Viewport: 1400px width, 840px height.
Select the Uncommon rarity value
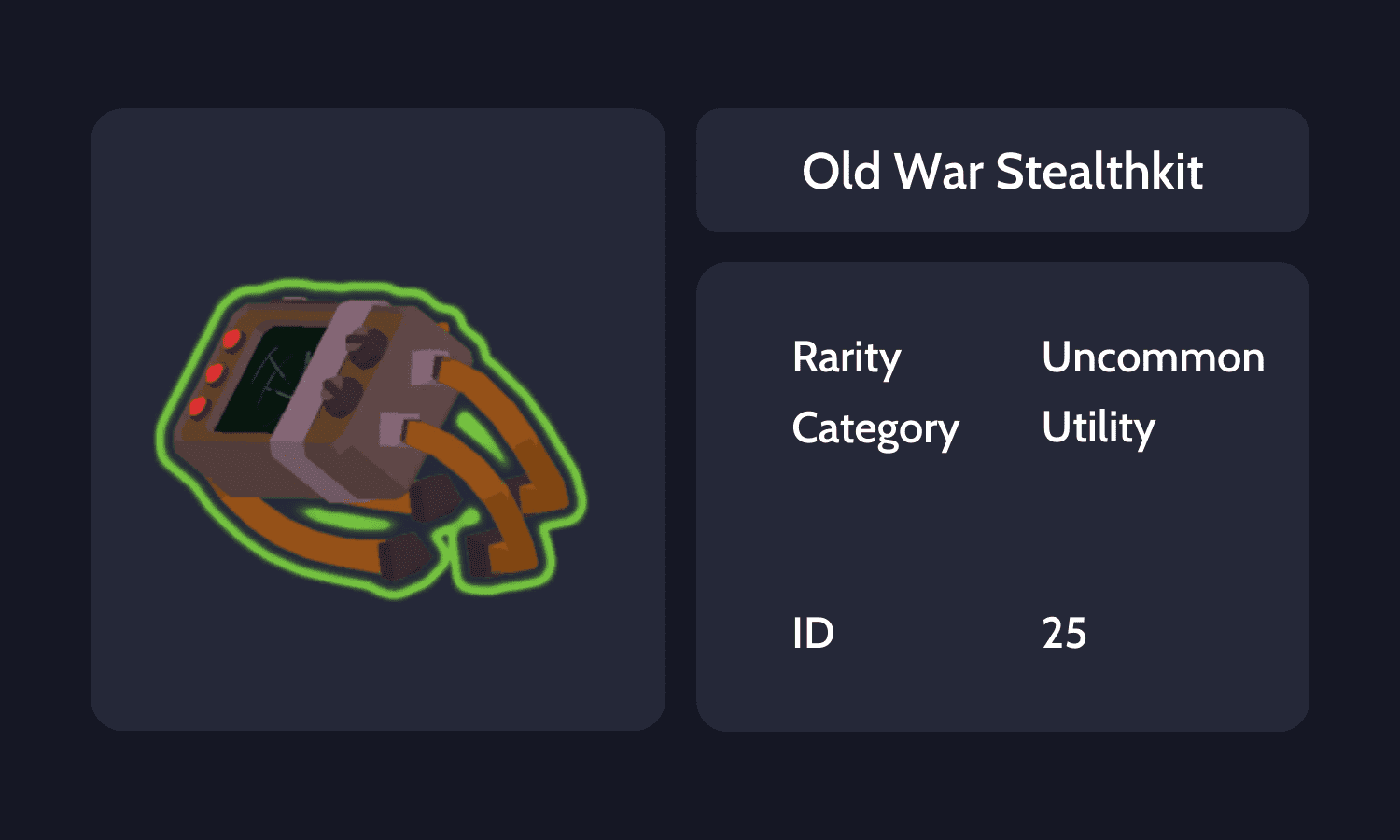click(1153, 357)
